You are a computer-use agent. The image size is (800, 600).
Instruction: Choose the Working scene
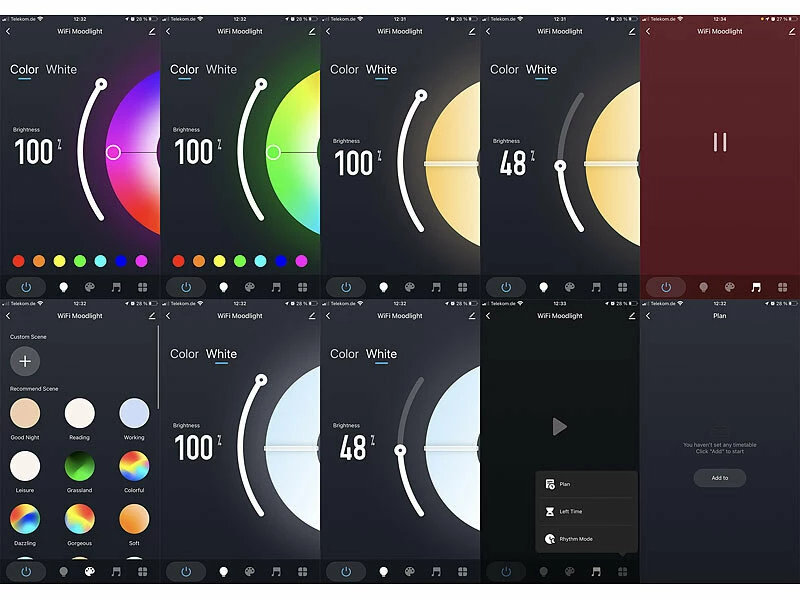tap(134, 413)
